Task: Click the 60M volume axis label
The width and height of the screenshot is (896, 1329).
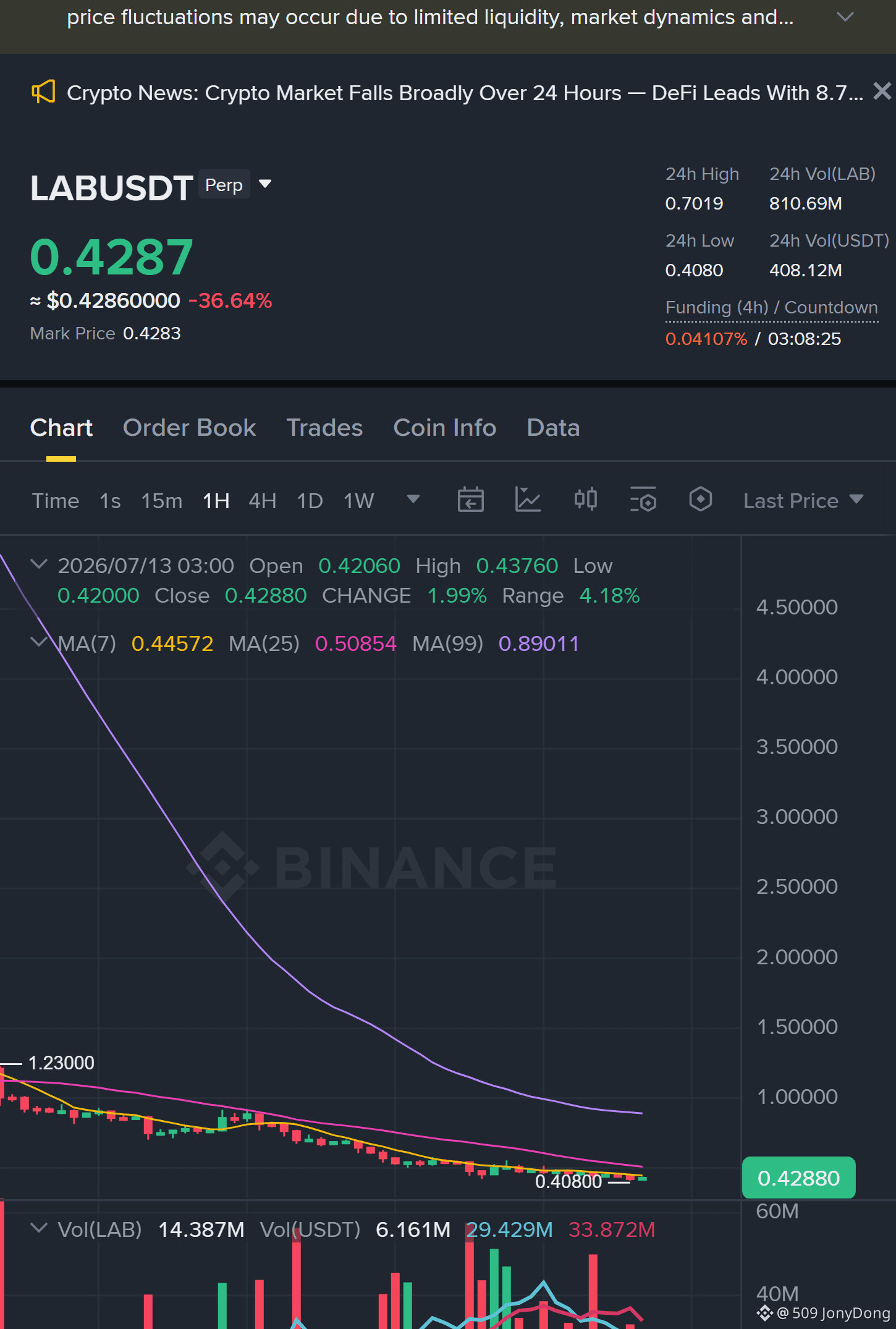Action: (x=777, y=1212)
